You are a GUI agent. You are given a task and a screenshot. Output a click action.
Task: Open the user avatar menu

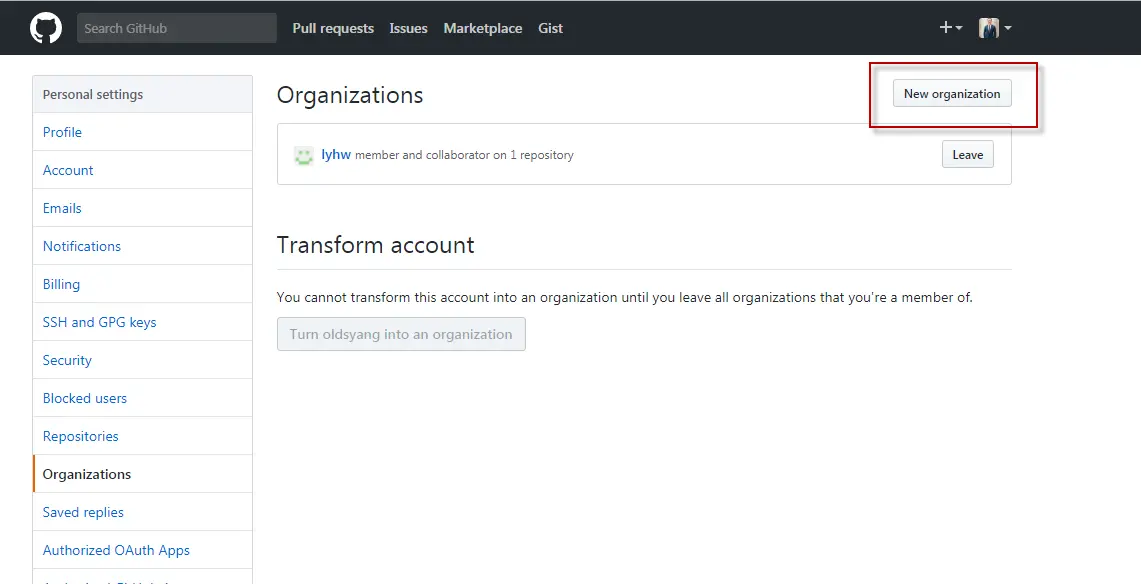pos(995,28)
